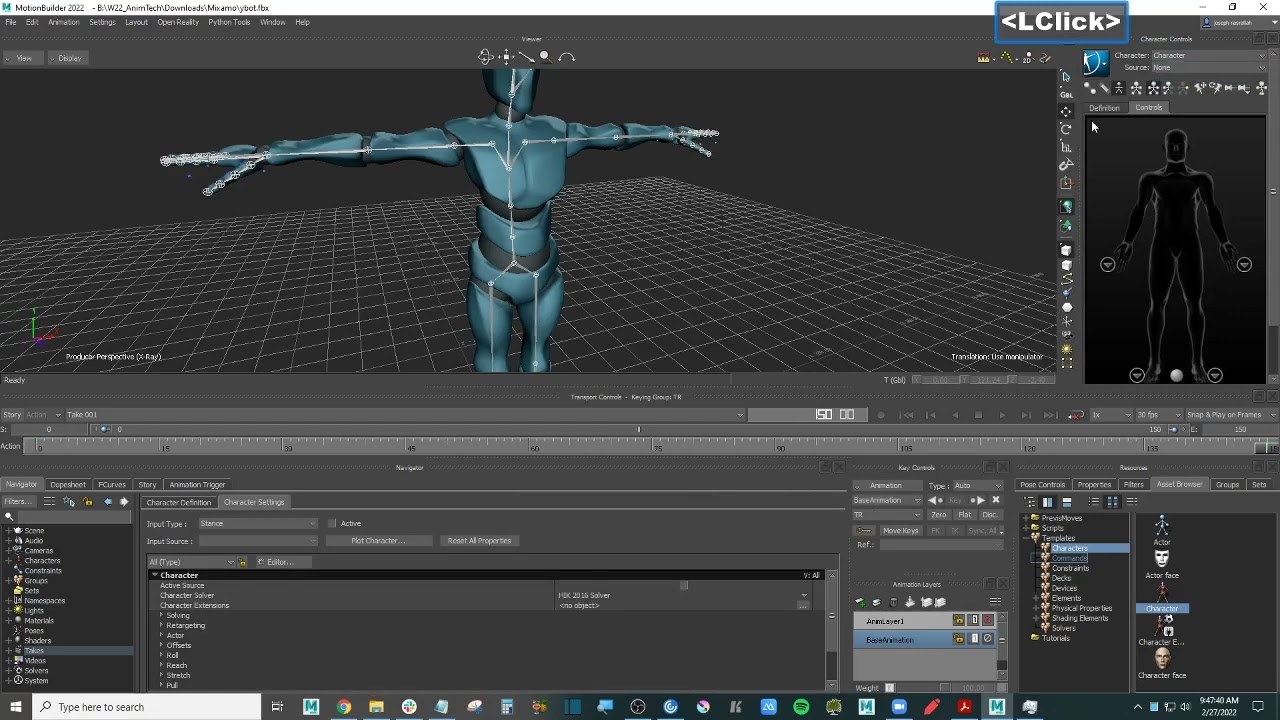Click the loop playback icon

(x=1075, y=415)
